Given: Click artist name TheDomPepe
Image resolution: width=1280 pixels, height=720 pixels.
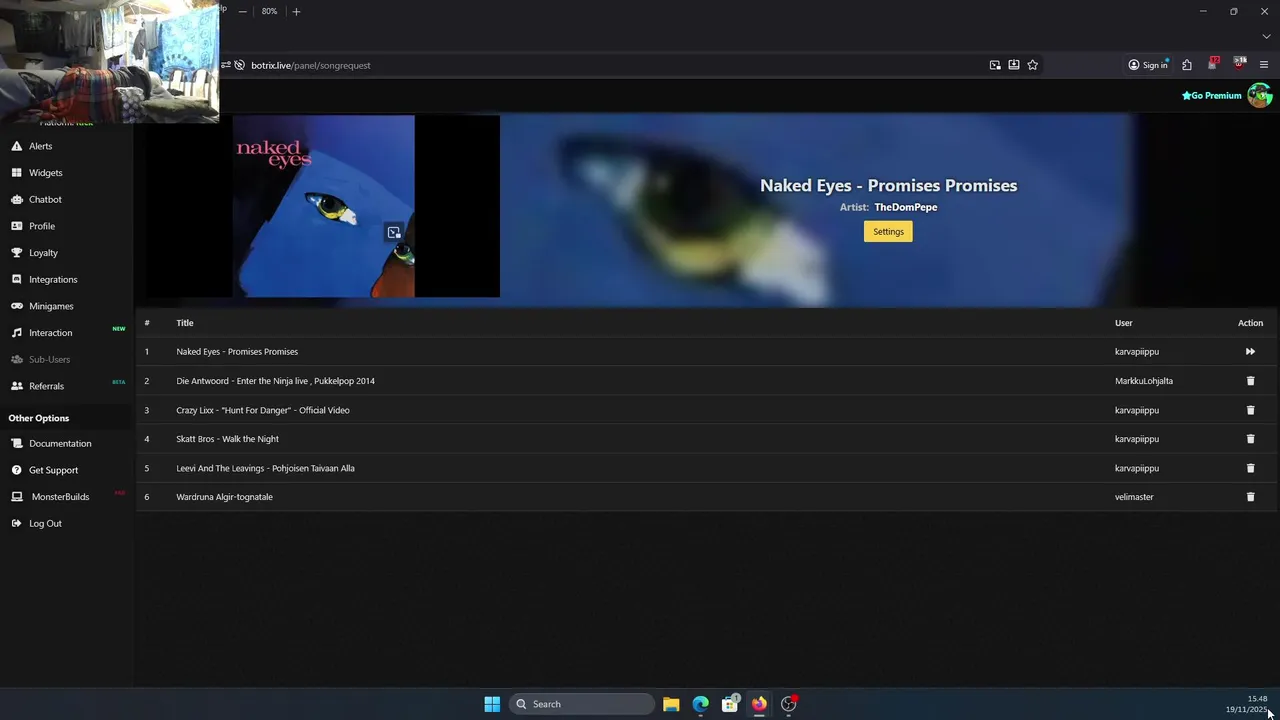Looking at the screenshot, I should click(x=906, y=207).
